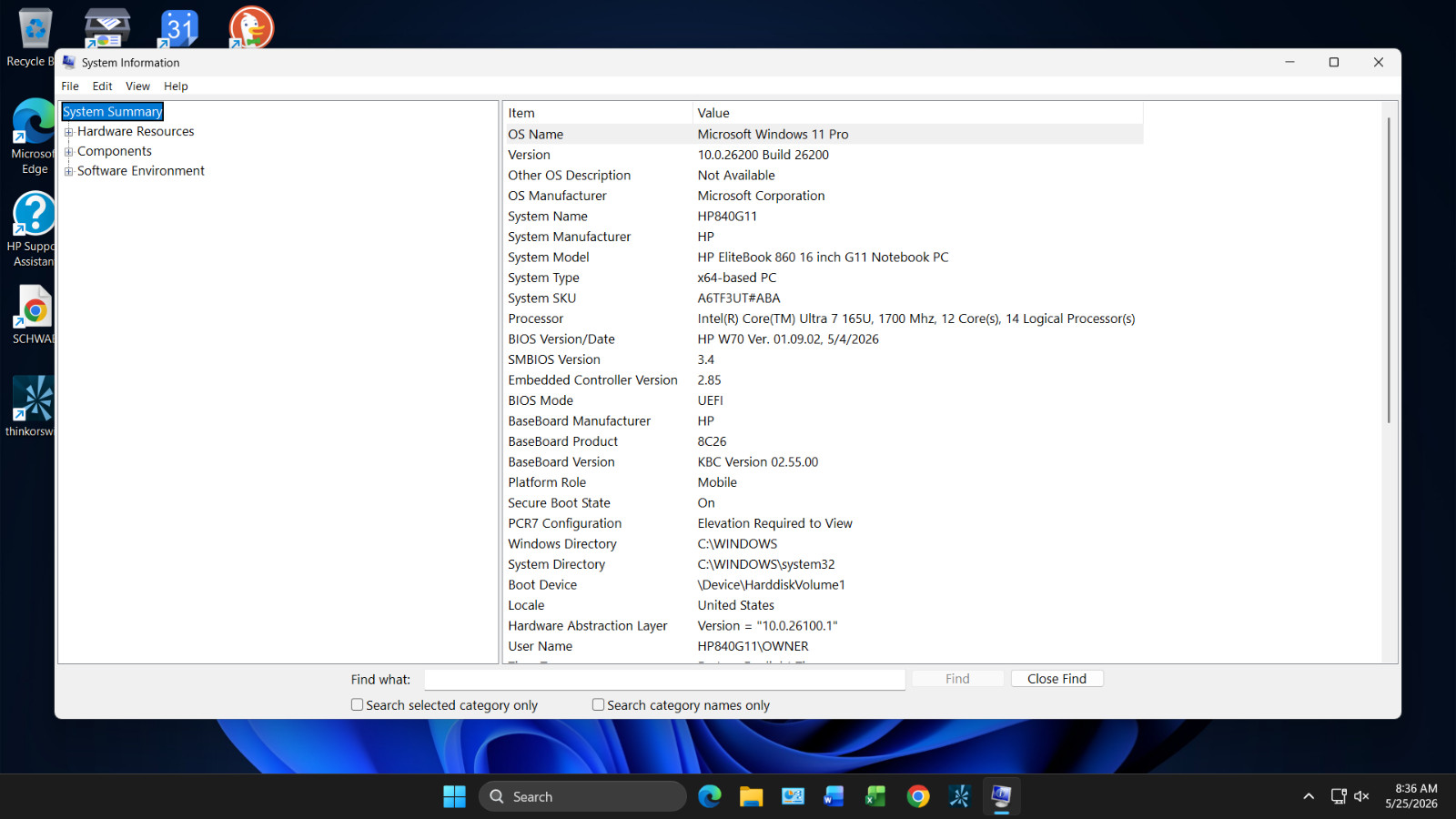Select the User Name row
Viewport: 1456px width, 819px height.
coord(823,646)
